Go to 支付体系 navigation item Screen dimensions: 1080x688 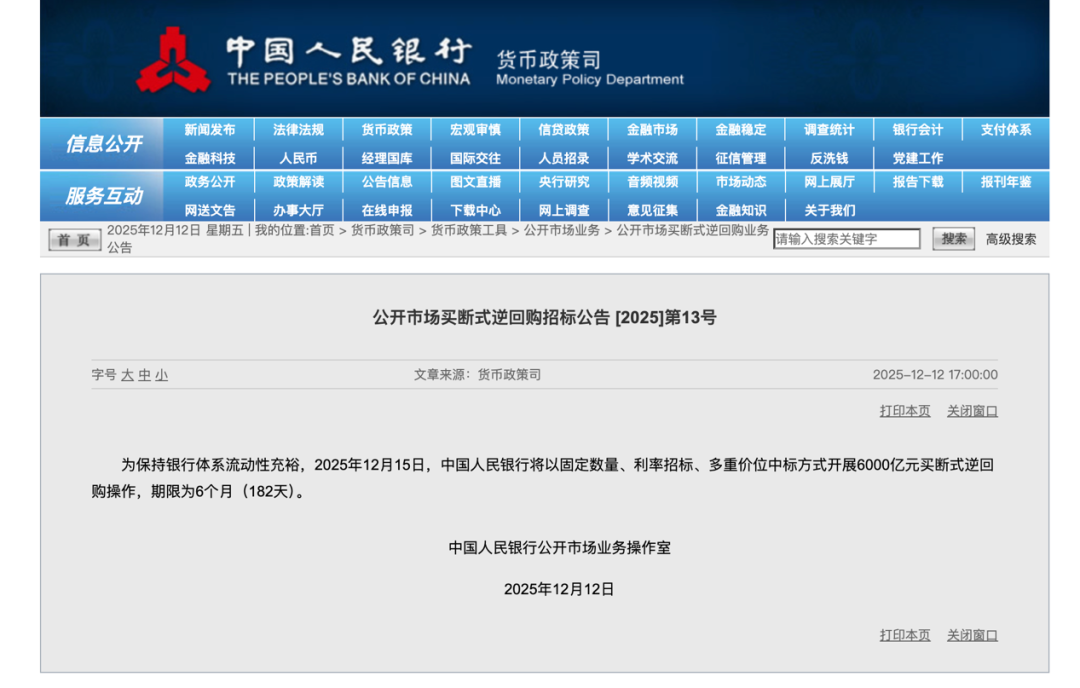click(x=1006, y=130)
